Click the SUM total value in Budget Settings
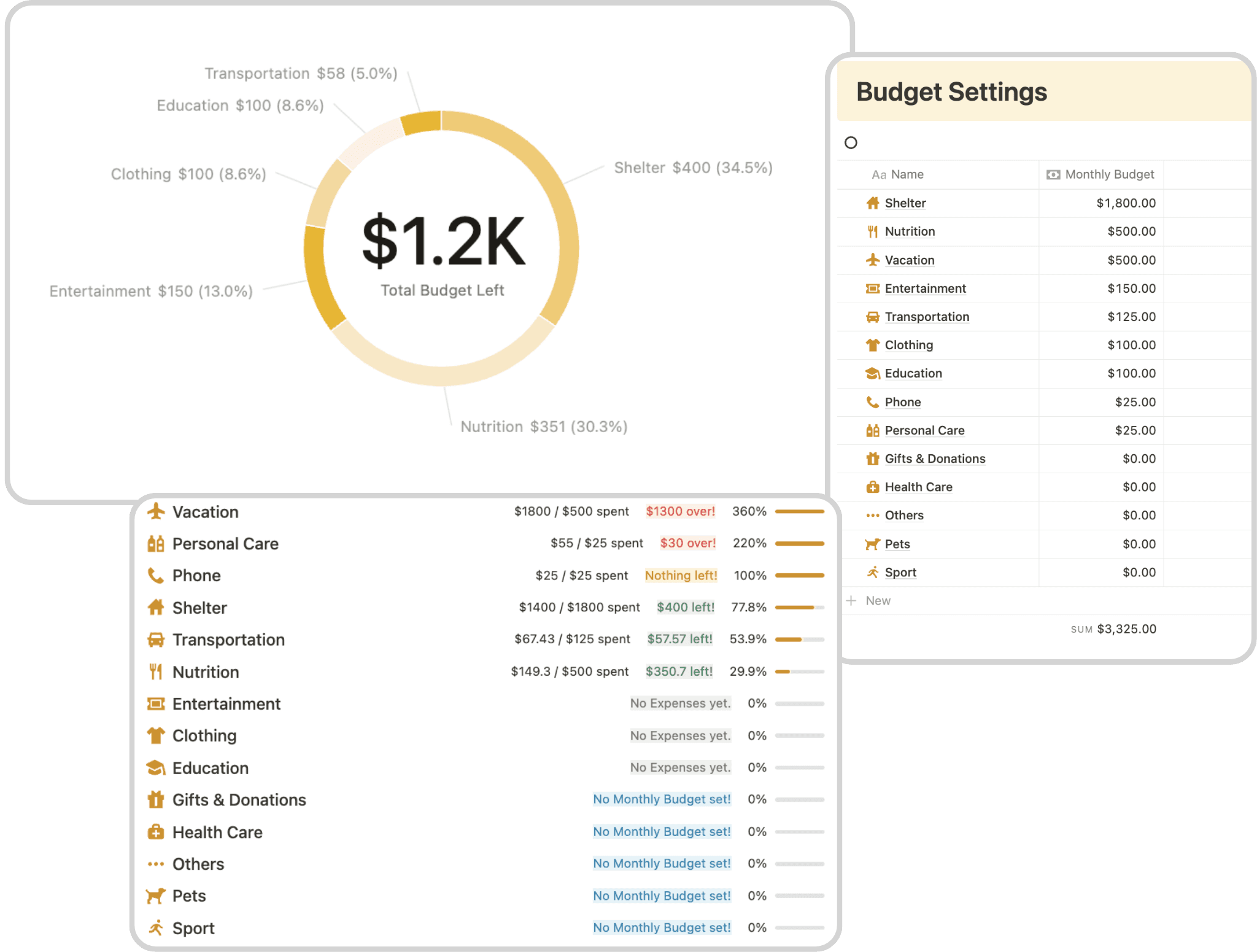 pyautogui.click(x=1125, y=629)
